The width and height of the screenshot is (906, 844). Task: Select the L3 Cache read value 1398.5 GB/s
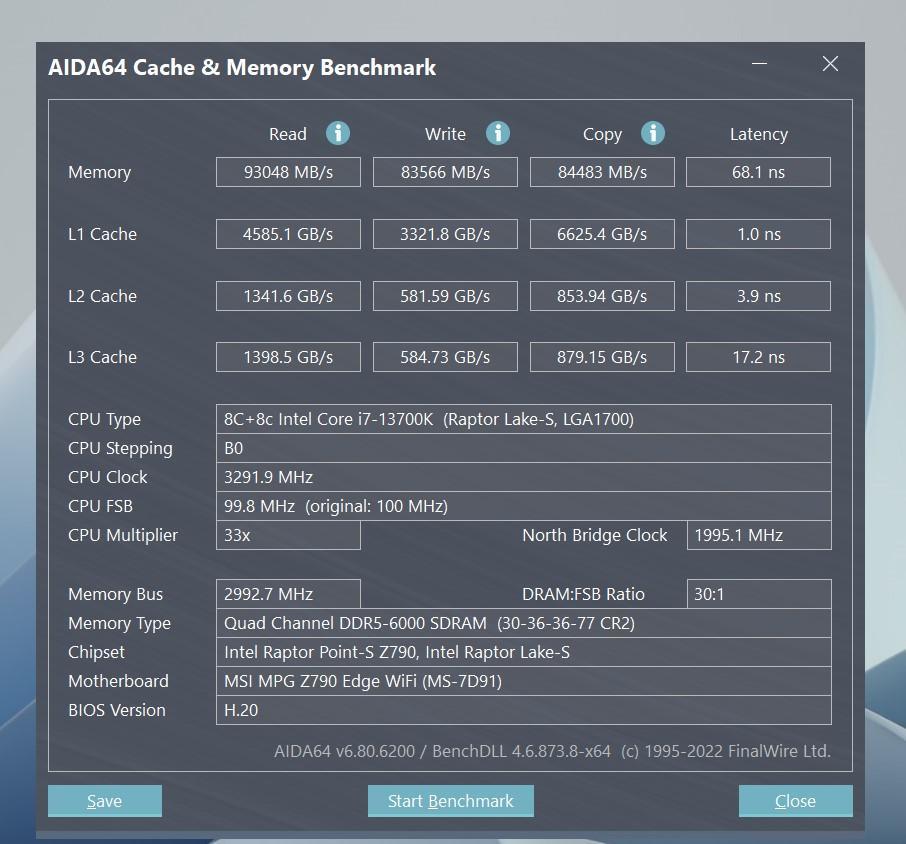pyautogui.click(x=288, y=357)
